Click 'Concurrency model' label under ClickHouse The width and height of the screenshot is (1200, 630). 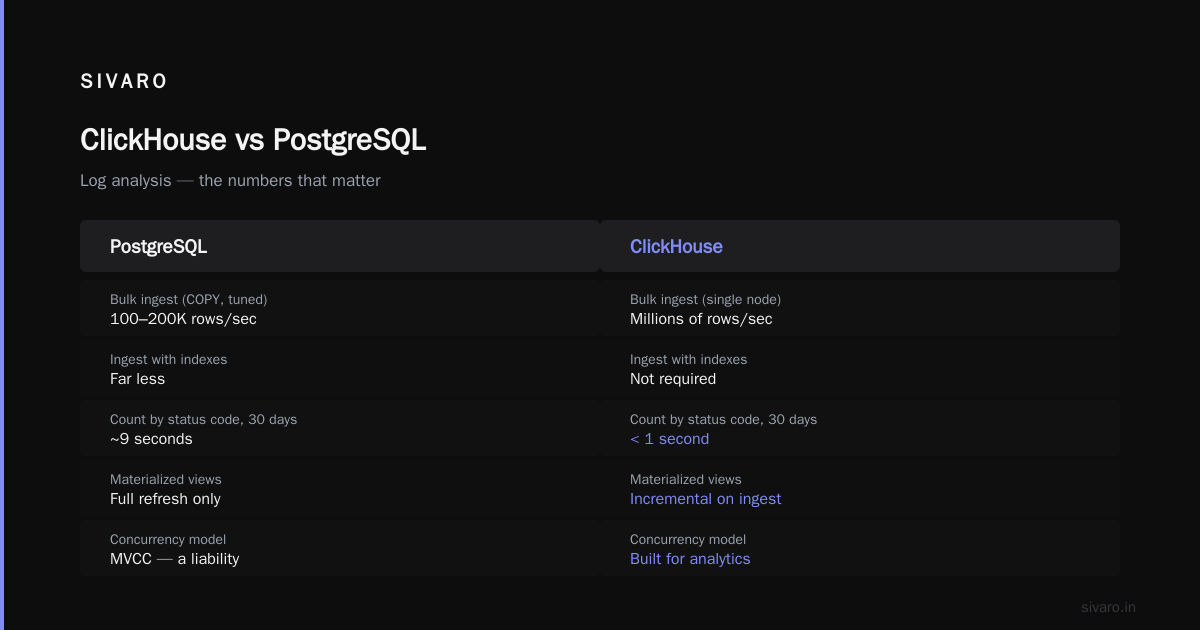point(688,539)
